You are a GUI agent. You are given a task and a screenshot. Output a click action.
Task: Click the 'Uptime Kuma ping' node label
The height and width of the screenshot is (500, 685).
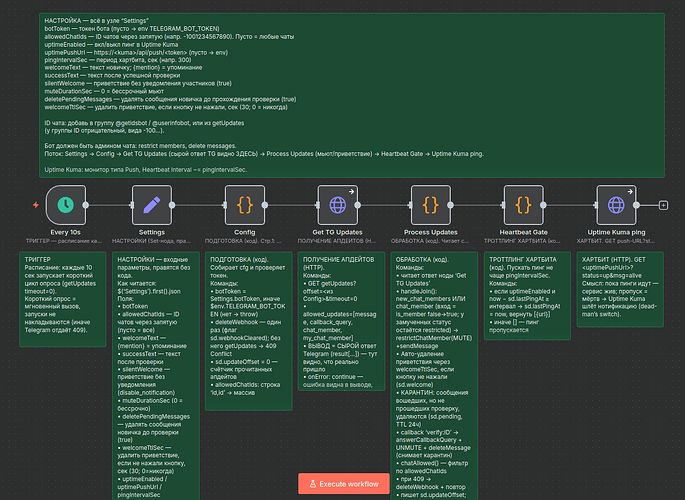(616, 232)
